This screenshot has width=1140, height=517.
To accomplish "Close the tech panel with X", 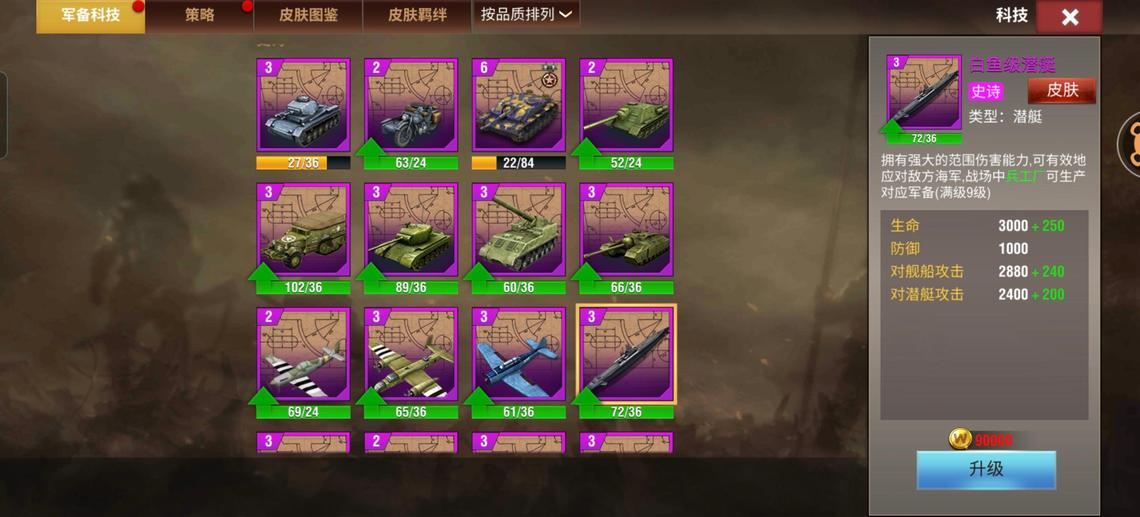I will click(1069, 17).
